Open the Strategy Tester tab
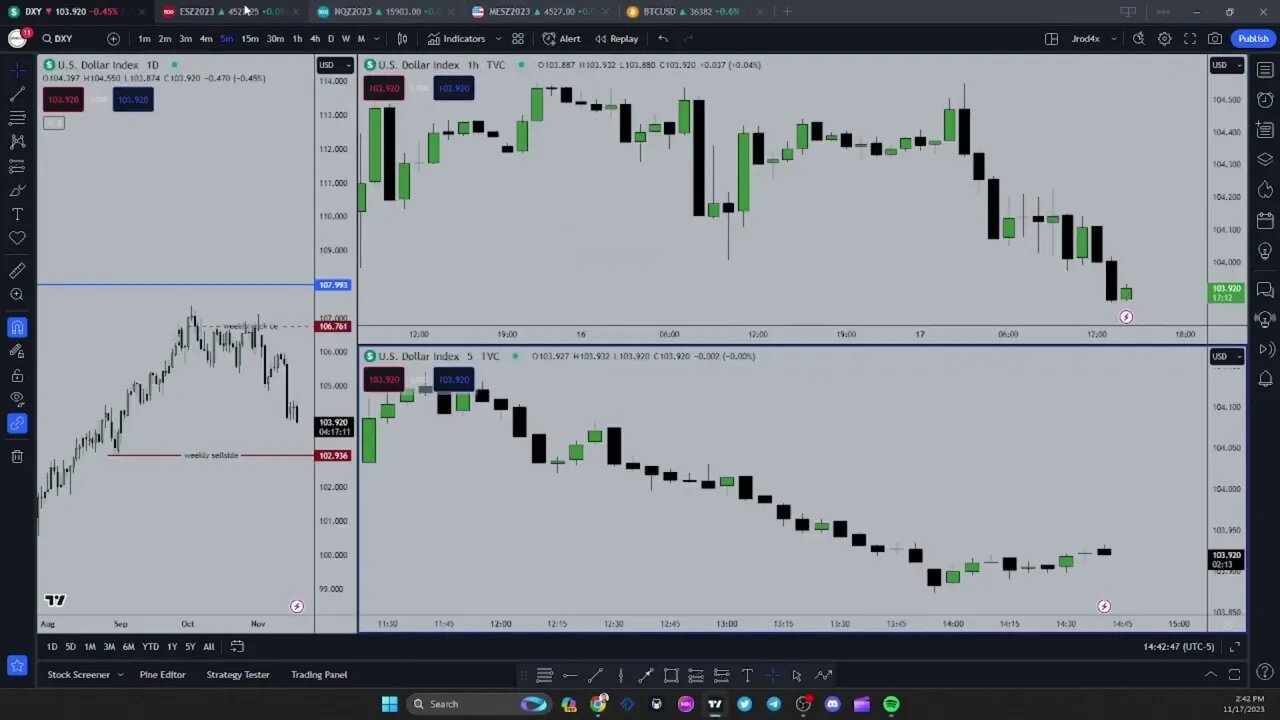The image size is (1280, 720). pos(238,675)
